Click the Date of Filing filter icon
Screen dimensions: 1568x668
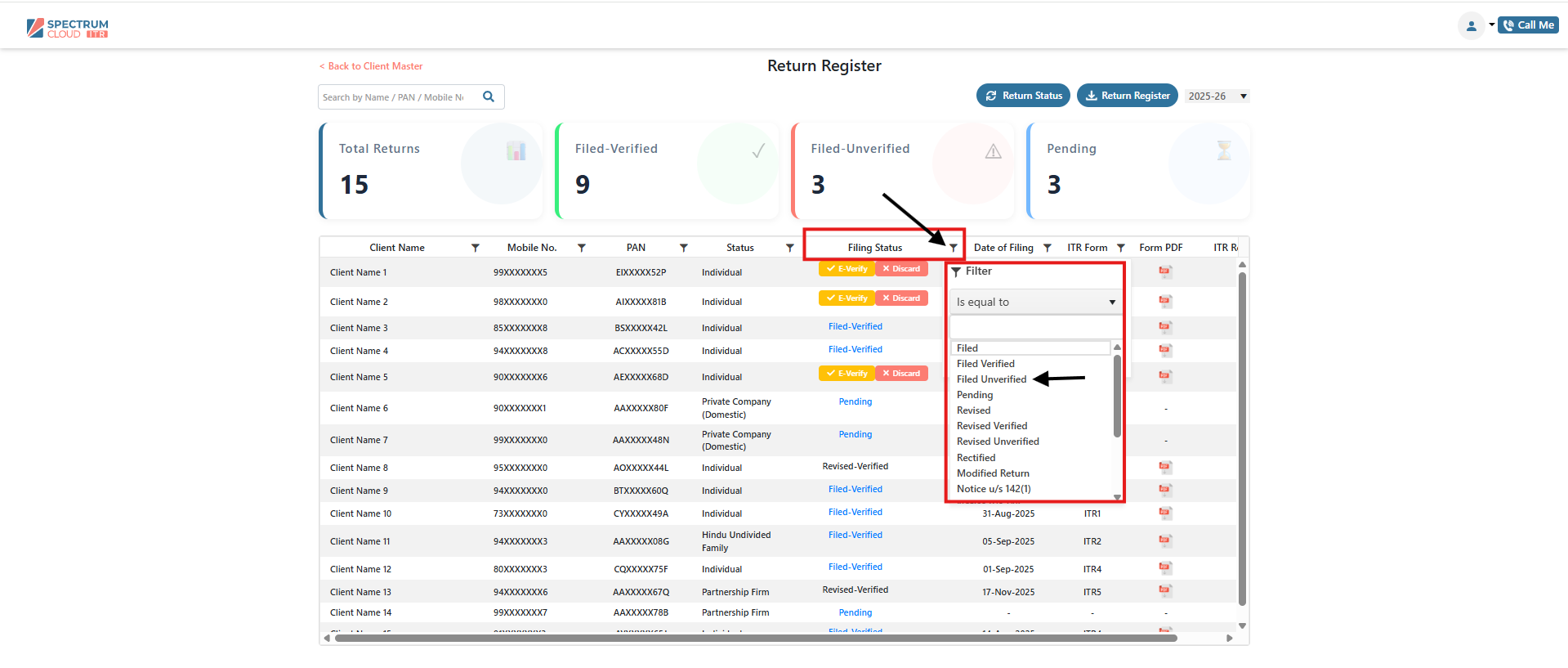click(1047, 248)
